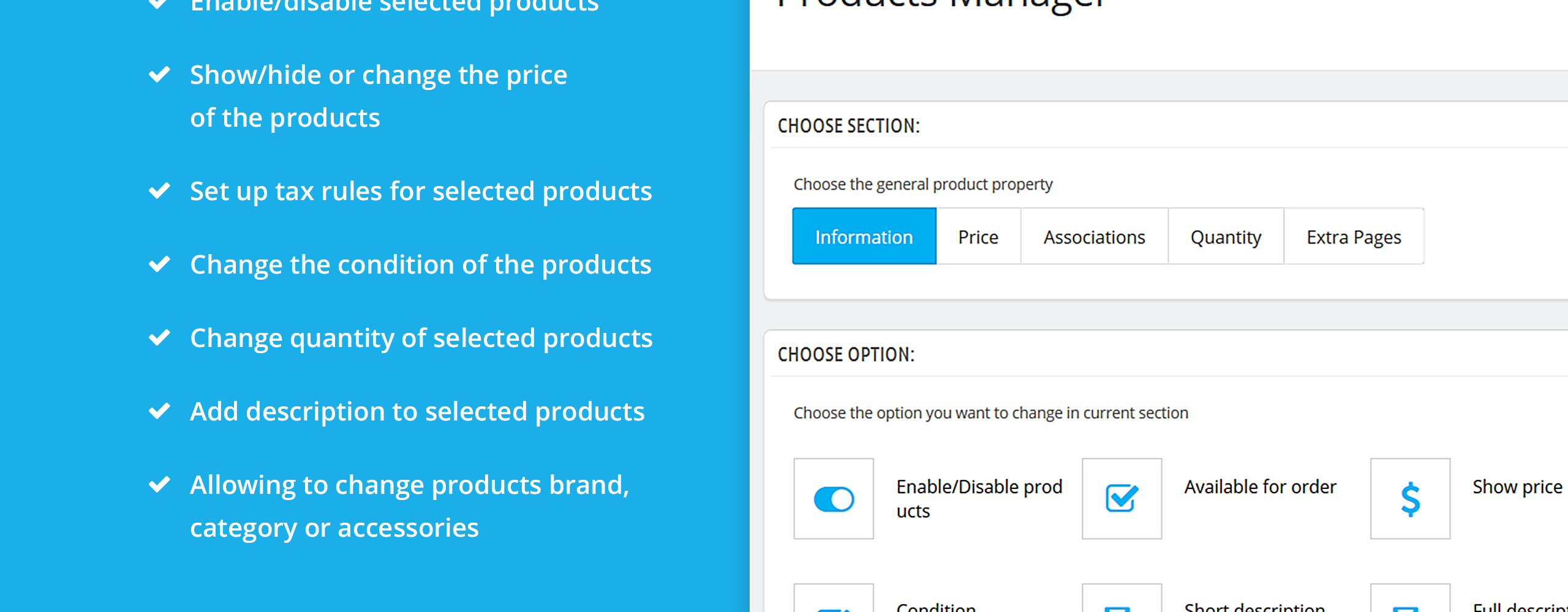This screenshot has width=1568, height=612.
Task: Click the Enable/Disable products label
Action: click(x=979, y=499)
